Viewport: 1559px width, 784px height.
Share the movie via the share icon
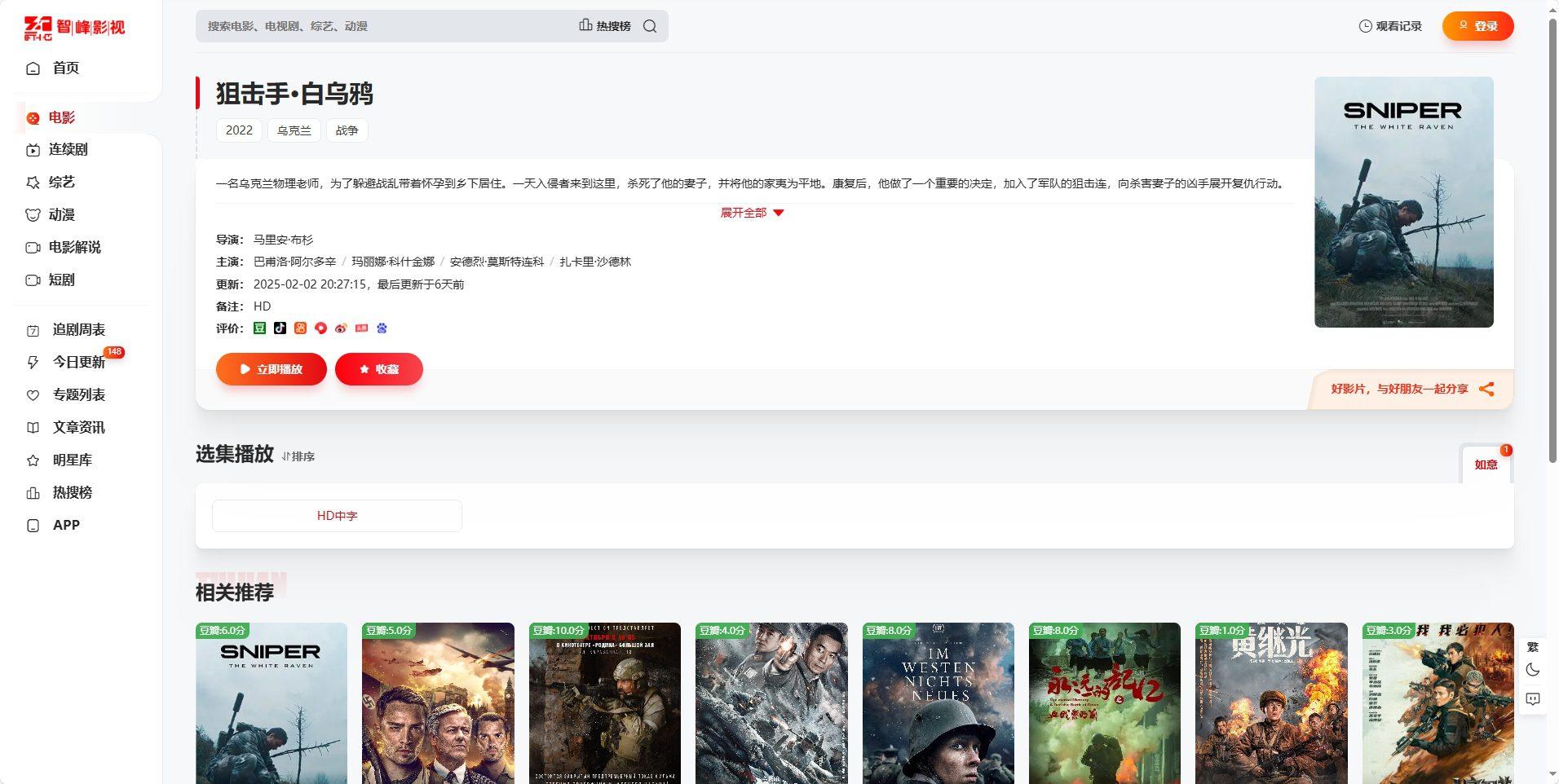click(x=1487, y=389)
